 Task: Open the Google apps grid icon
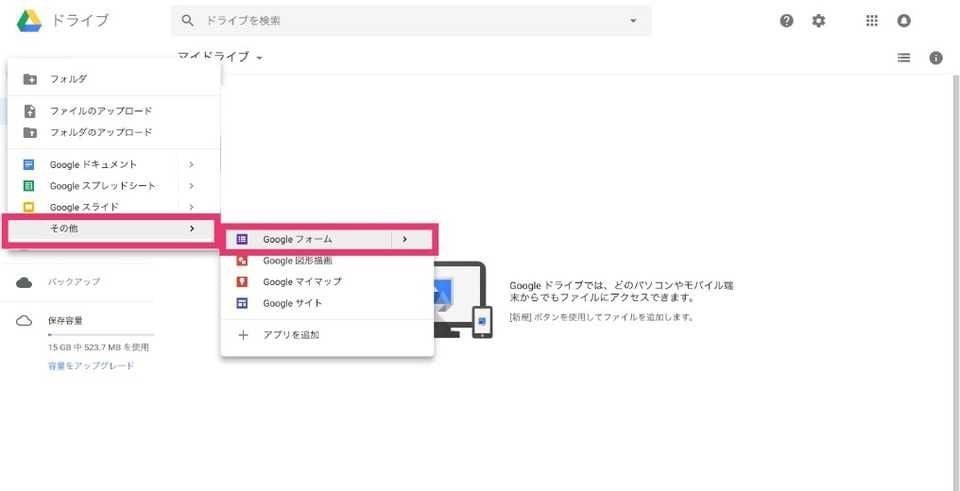[872, 21]
